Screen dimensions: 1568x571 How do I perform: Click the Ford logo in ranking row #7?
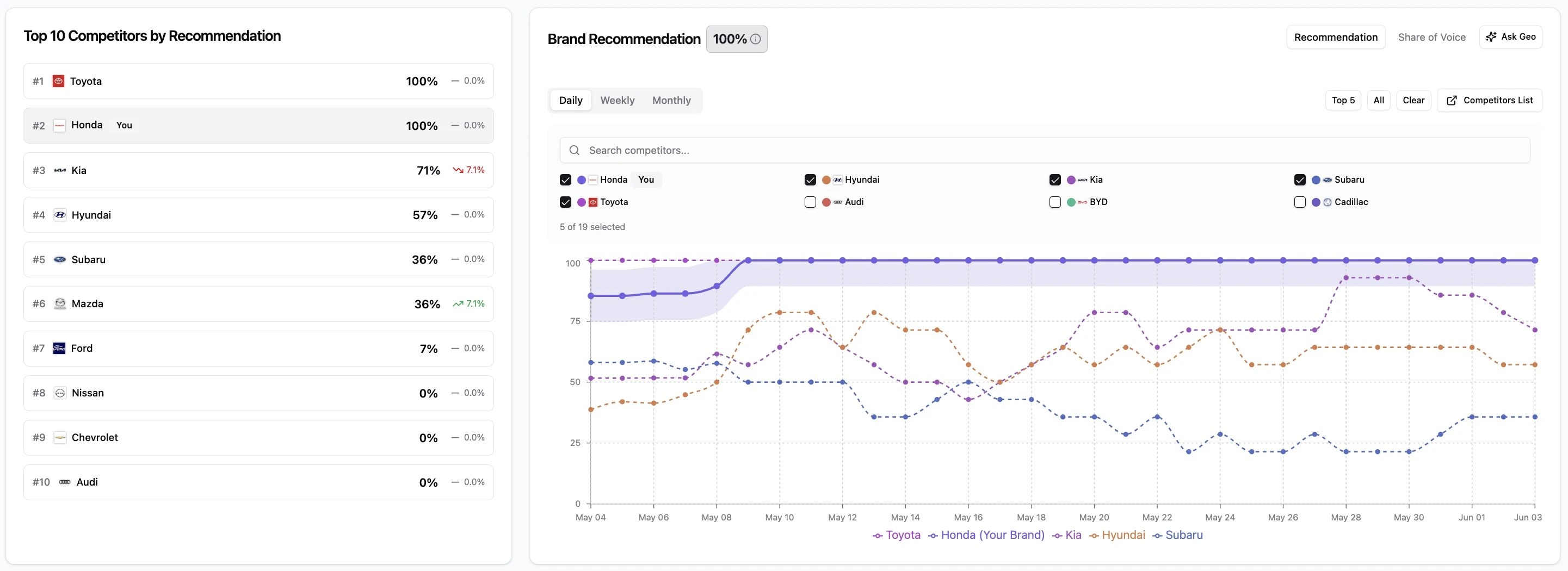(59, 349)
